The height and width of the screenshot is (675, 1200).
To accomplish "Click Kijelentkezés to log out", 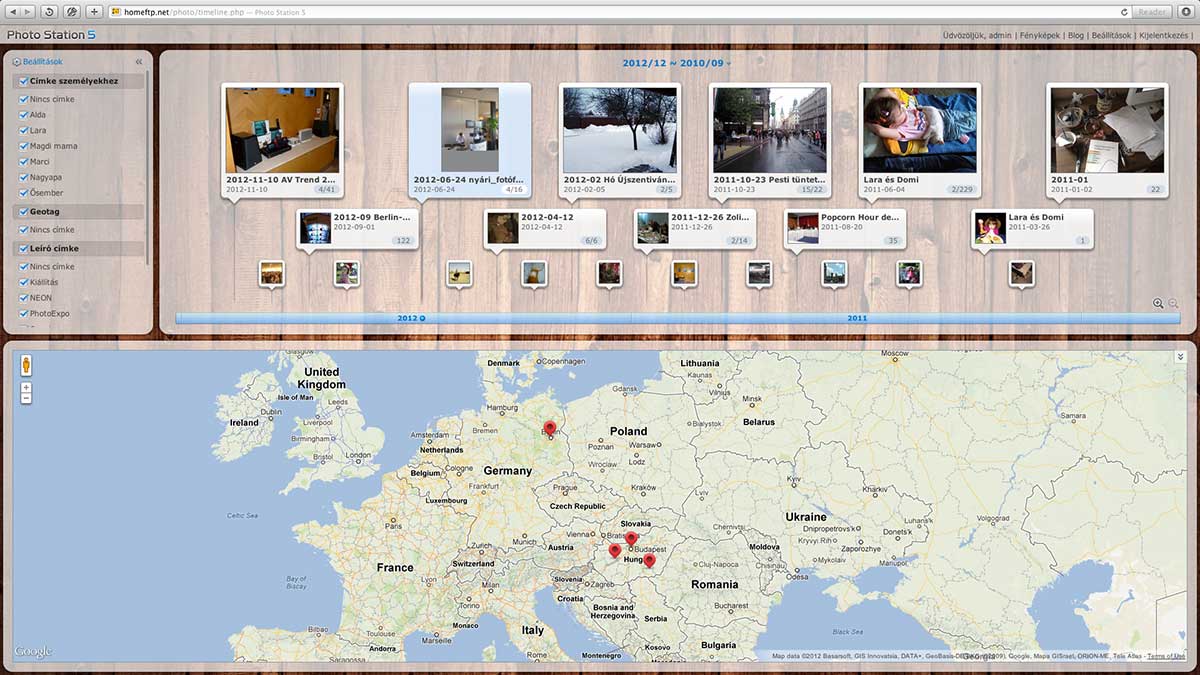I will pos(1164,35).
